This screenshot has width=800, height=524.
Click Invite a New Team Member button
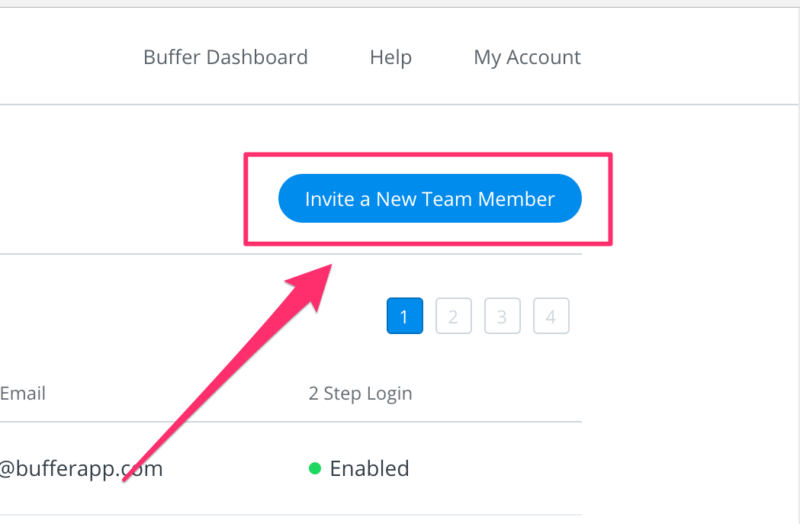pyautogui.click(x=429, y=198)
